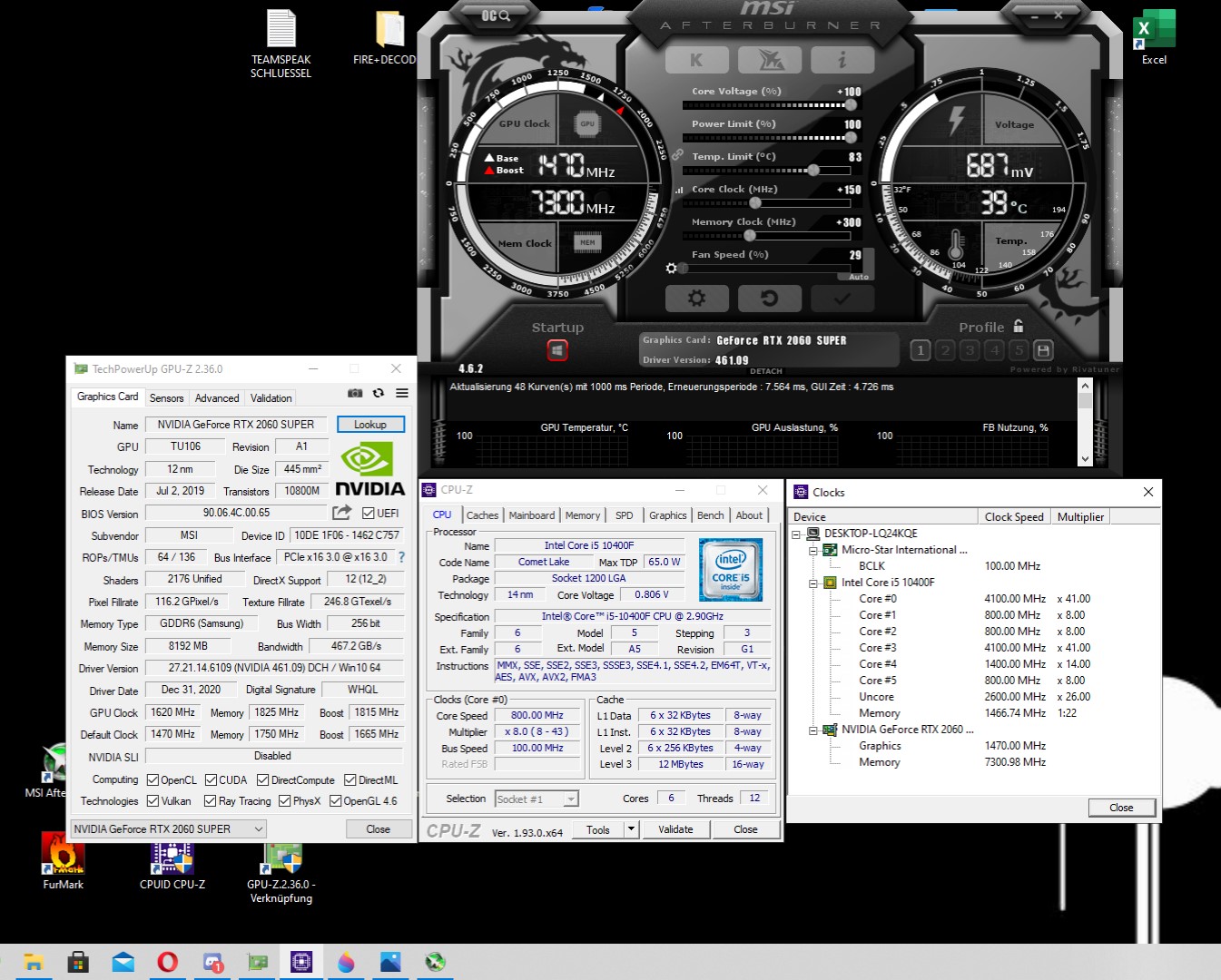Open the Microsoft Store from the taskbar

pos(78,962)
